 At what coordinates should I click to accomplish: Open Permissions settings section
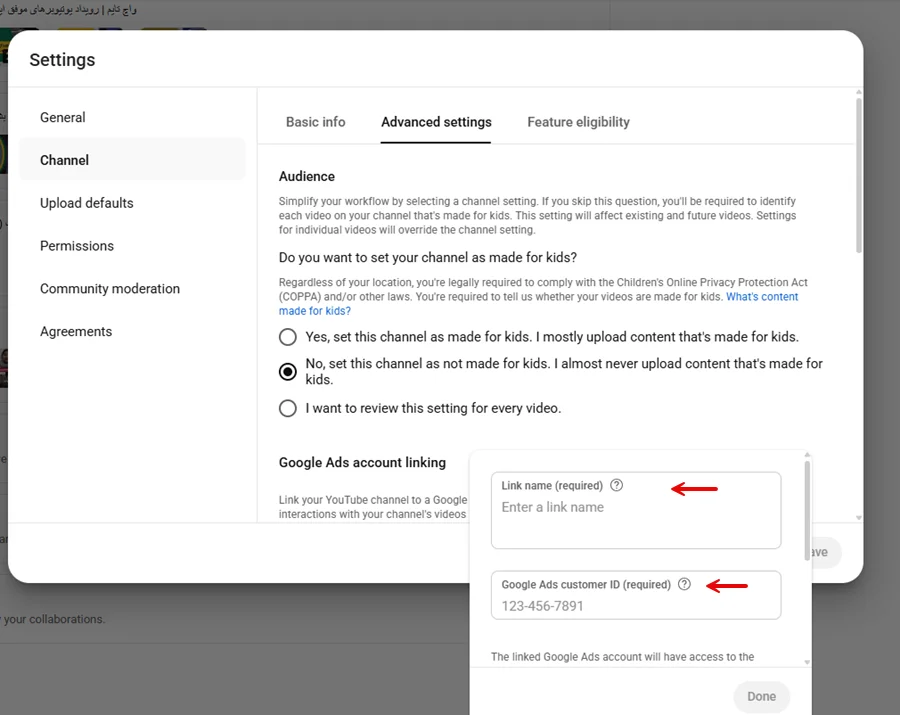[x=77, y=246]
